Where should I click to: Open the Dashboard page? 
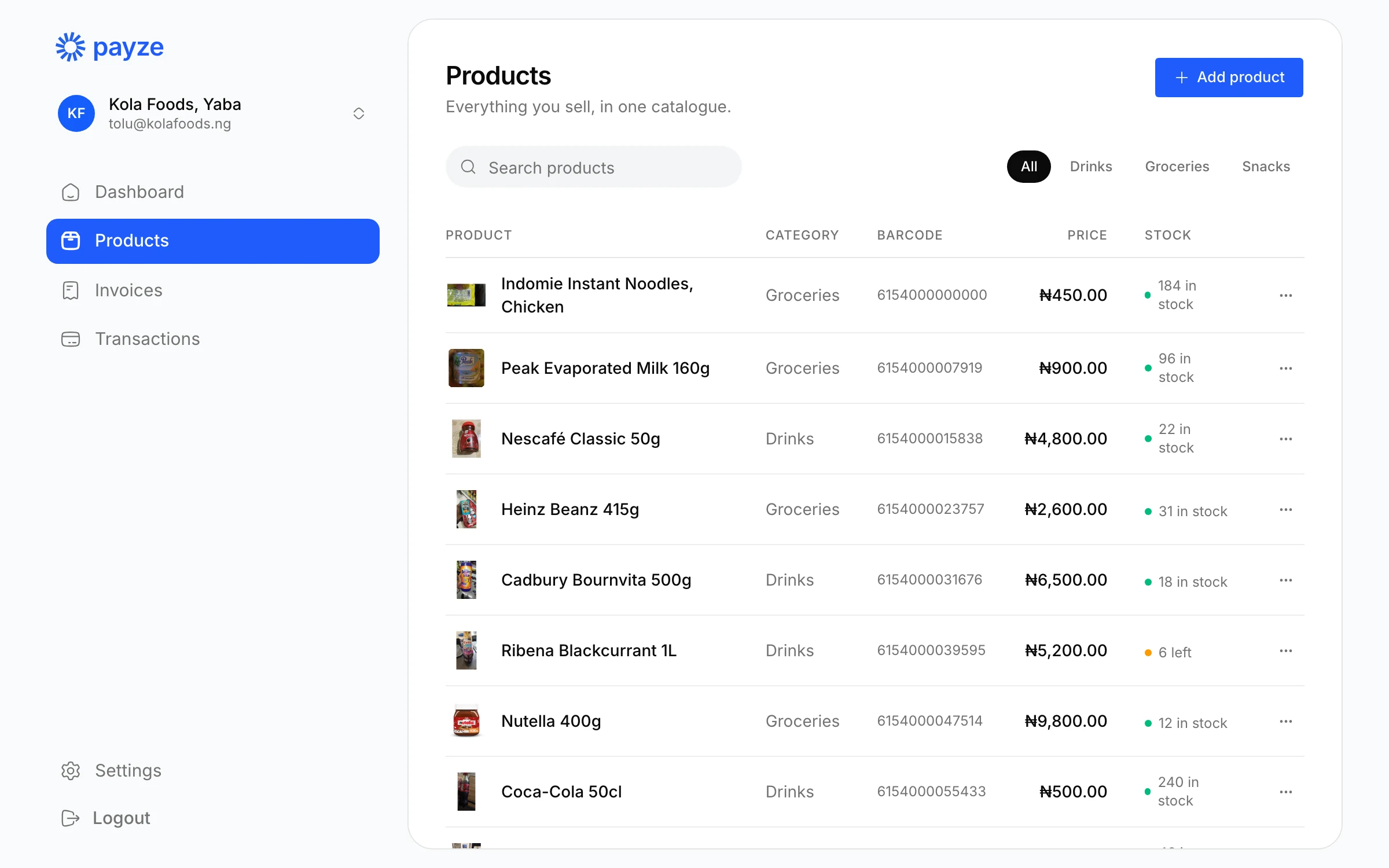tap(213, 192)
